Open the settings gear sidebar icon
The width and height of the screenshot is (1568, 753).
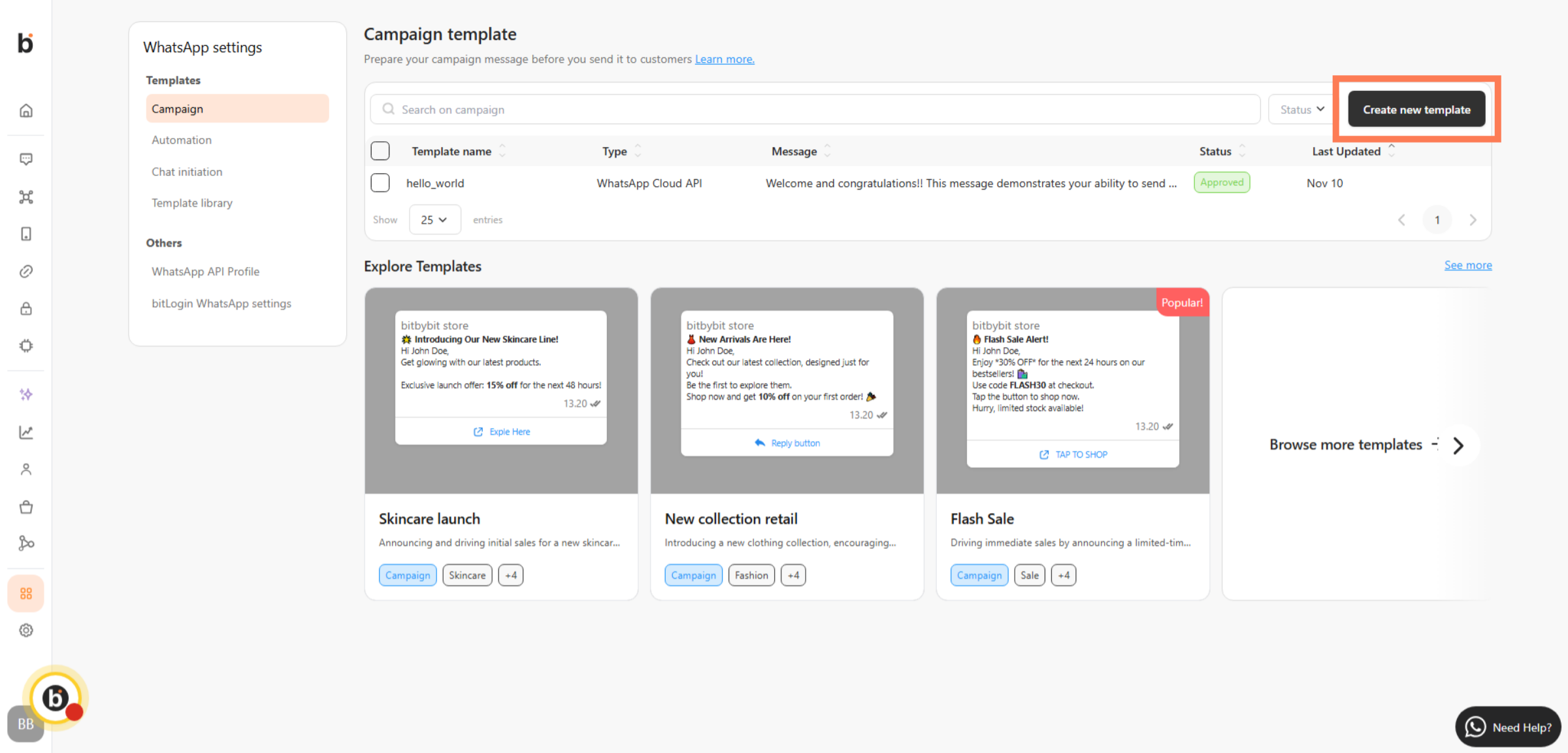pos(26,630)
